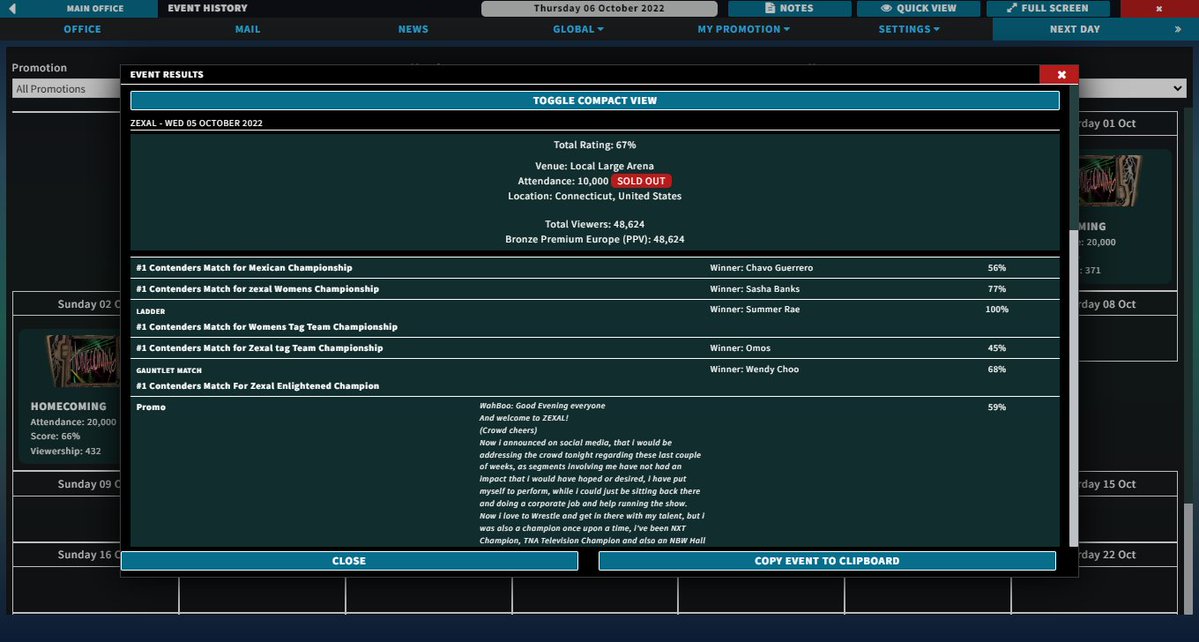
Task: Click the Event Results vertical scrollbar
Action: point(1073,387)
